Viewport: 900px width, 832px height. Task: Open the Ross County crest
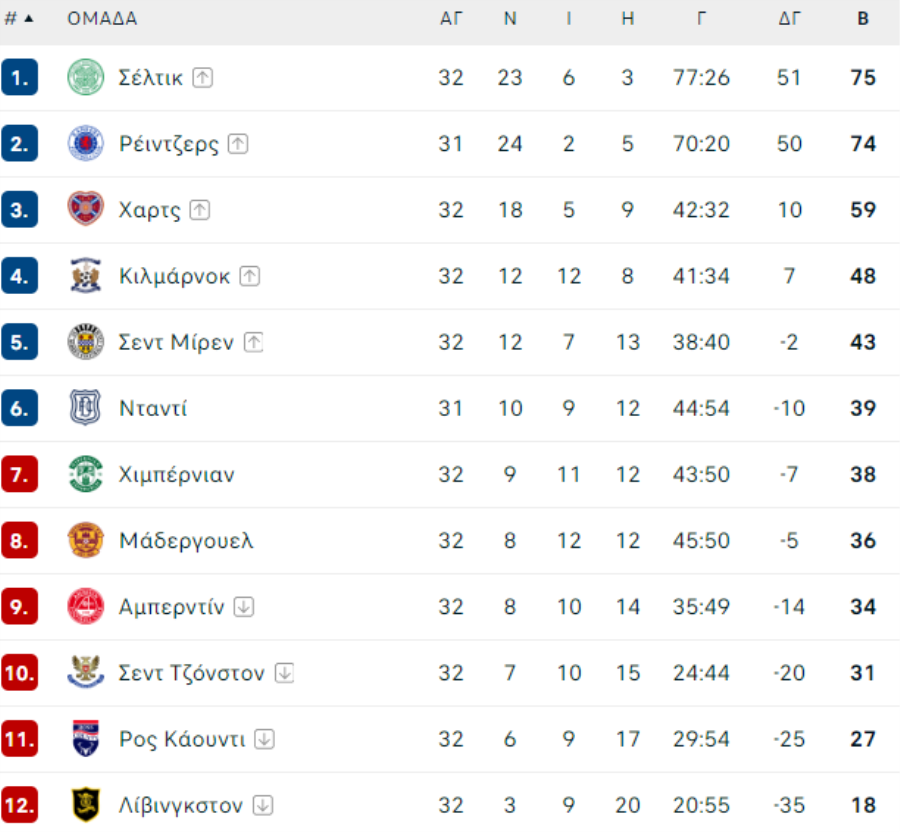tap(86, 739)
